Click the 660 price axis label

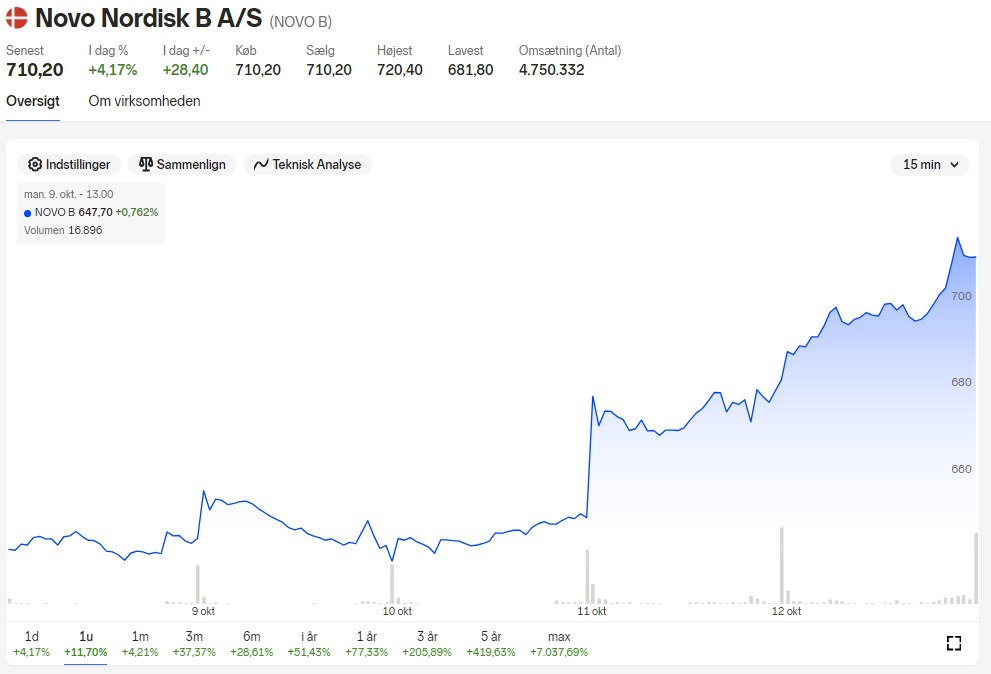(x=961, y=469)
